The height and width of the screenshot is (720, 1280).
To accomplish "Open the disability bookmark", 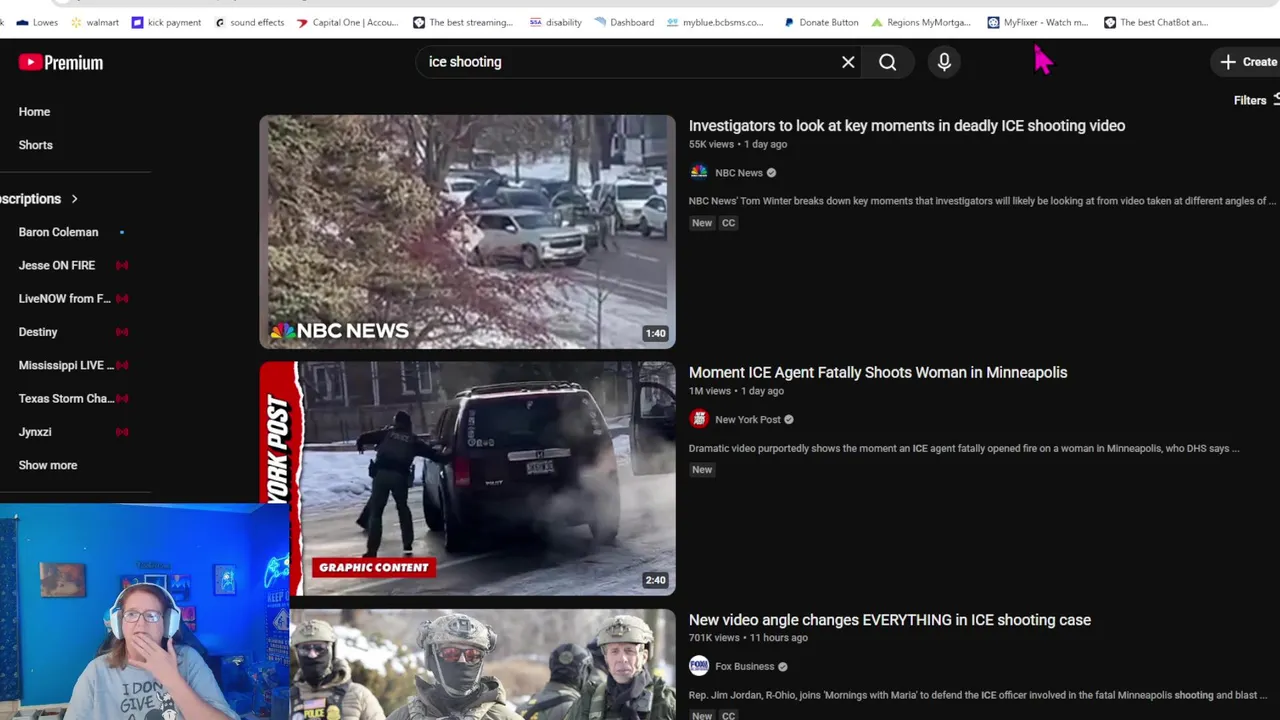I will (556, 22).
